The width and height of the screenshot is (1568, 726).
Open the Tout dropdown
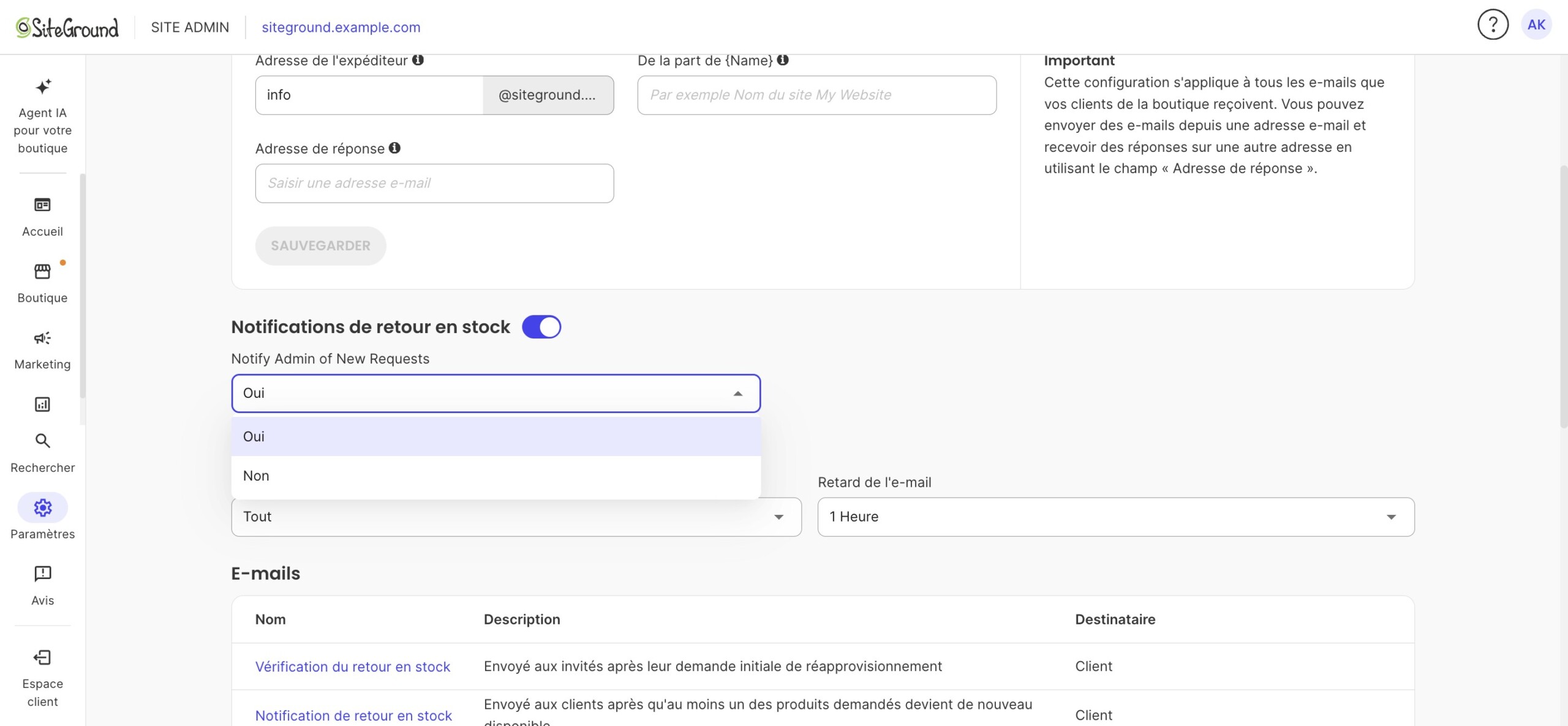pos(516,517)
